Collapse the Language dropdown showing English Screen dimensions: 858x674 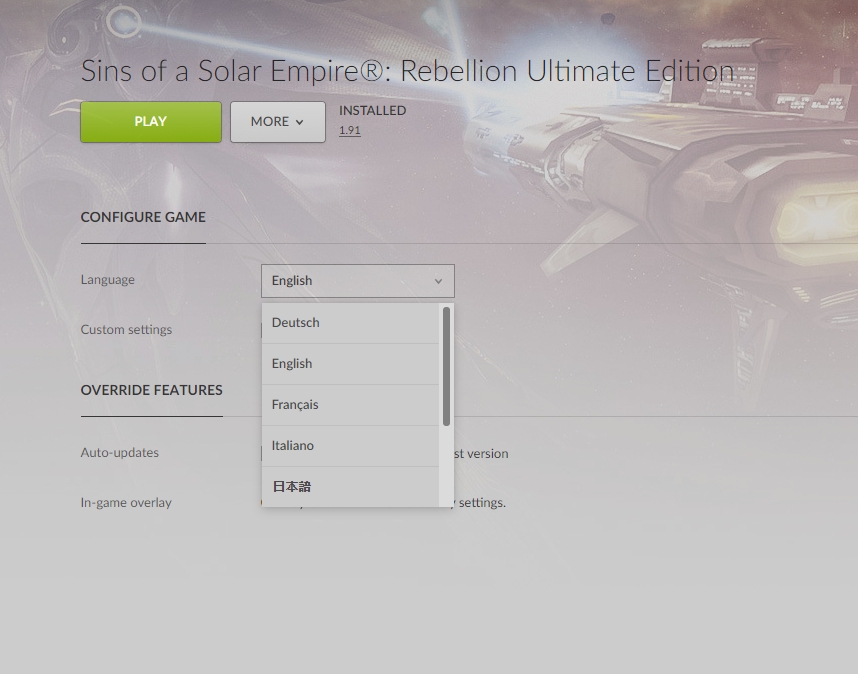(x=358, y=281)
